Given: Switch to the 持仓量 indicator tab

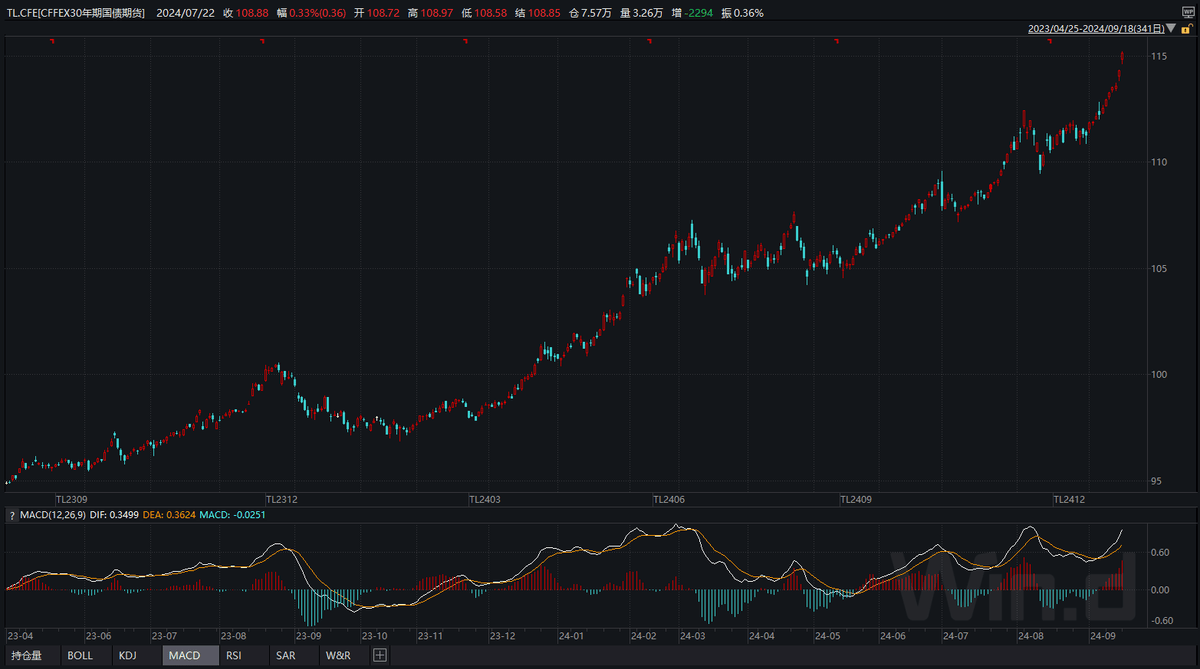Looking at the screenshot, I should point(27,656).
